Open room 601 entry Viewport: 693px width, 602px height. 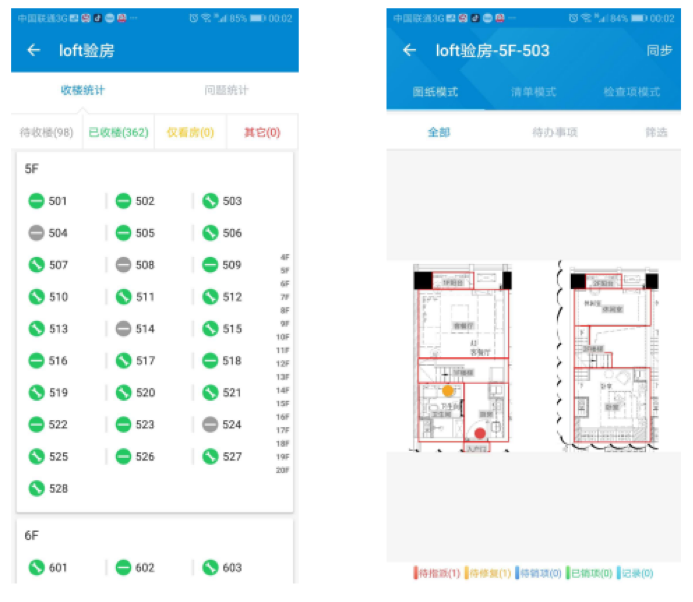(48, 568)
